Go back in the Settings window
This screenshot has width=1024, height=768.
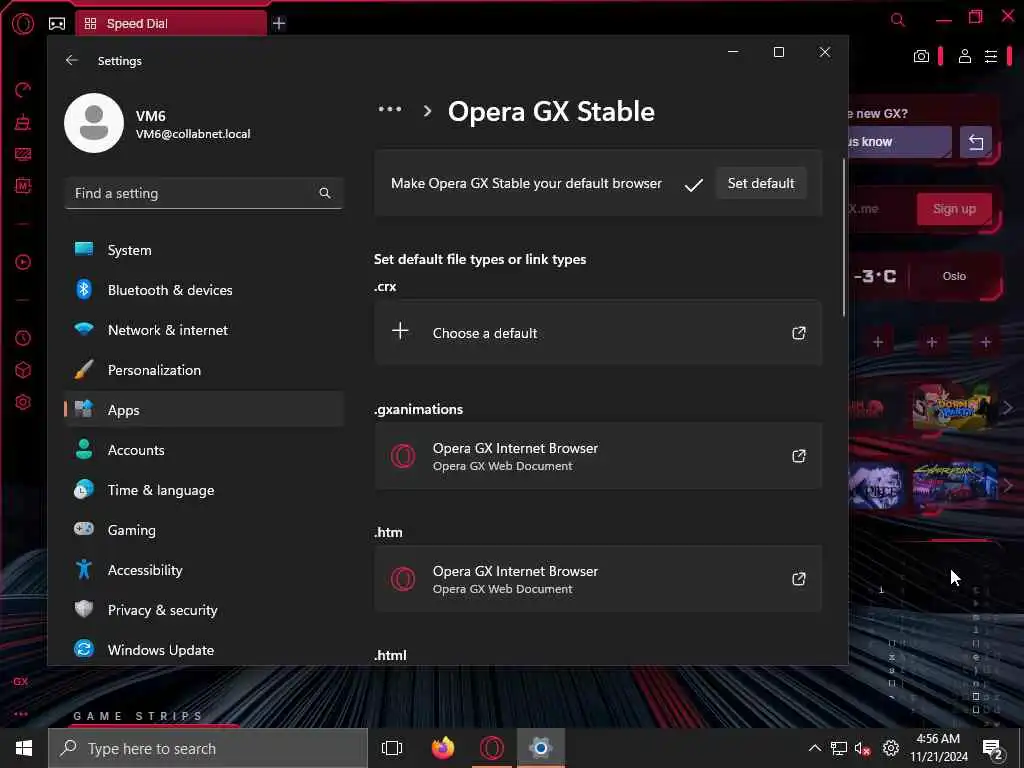[72, 60]
